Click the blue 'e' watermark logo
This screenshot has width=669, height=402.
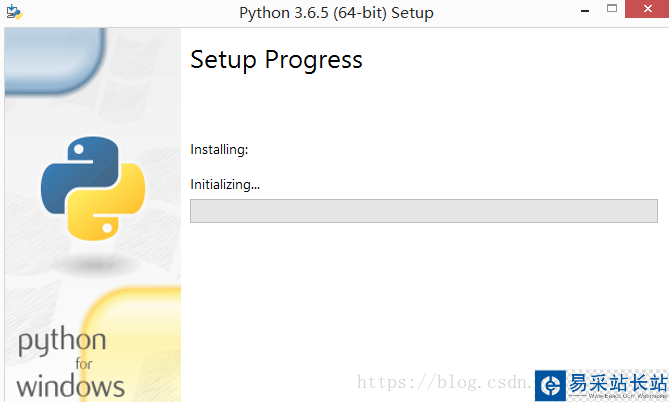(x=550, y=385)
